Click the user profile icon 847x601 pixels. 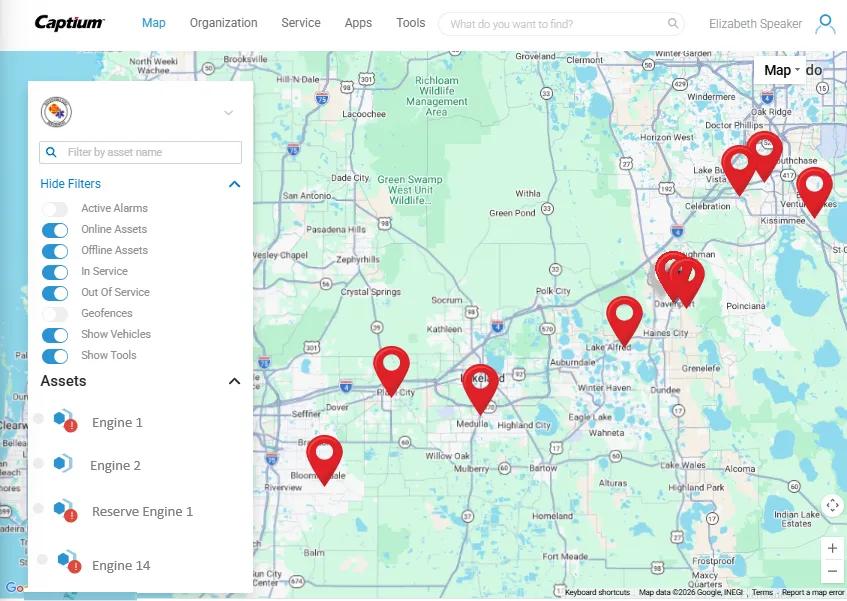tap(825, 23)
